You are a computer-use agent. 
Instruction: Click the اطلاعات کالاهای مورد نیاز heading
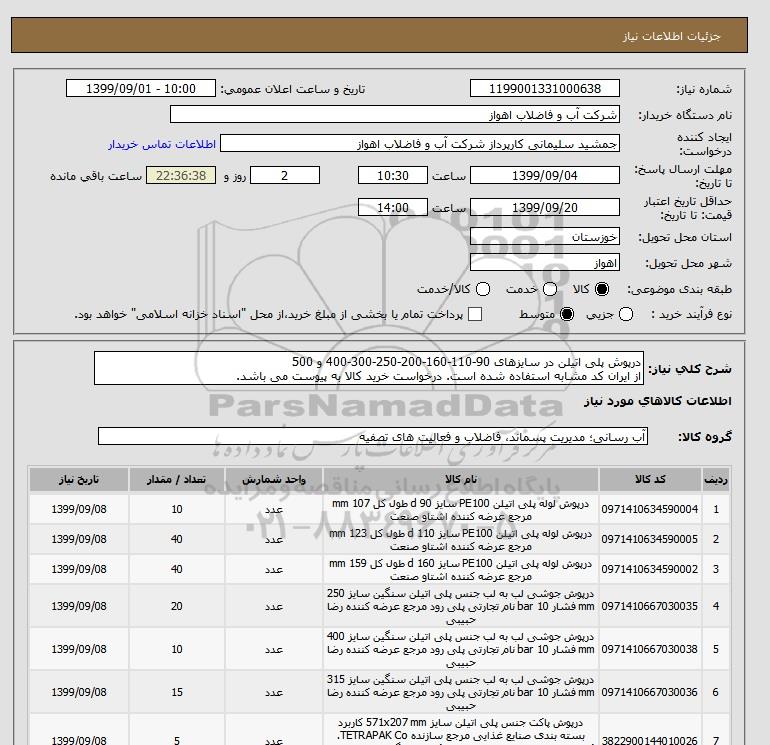(x=658, y=401)
